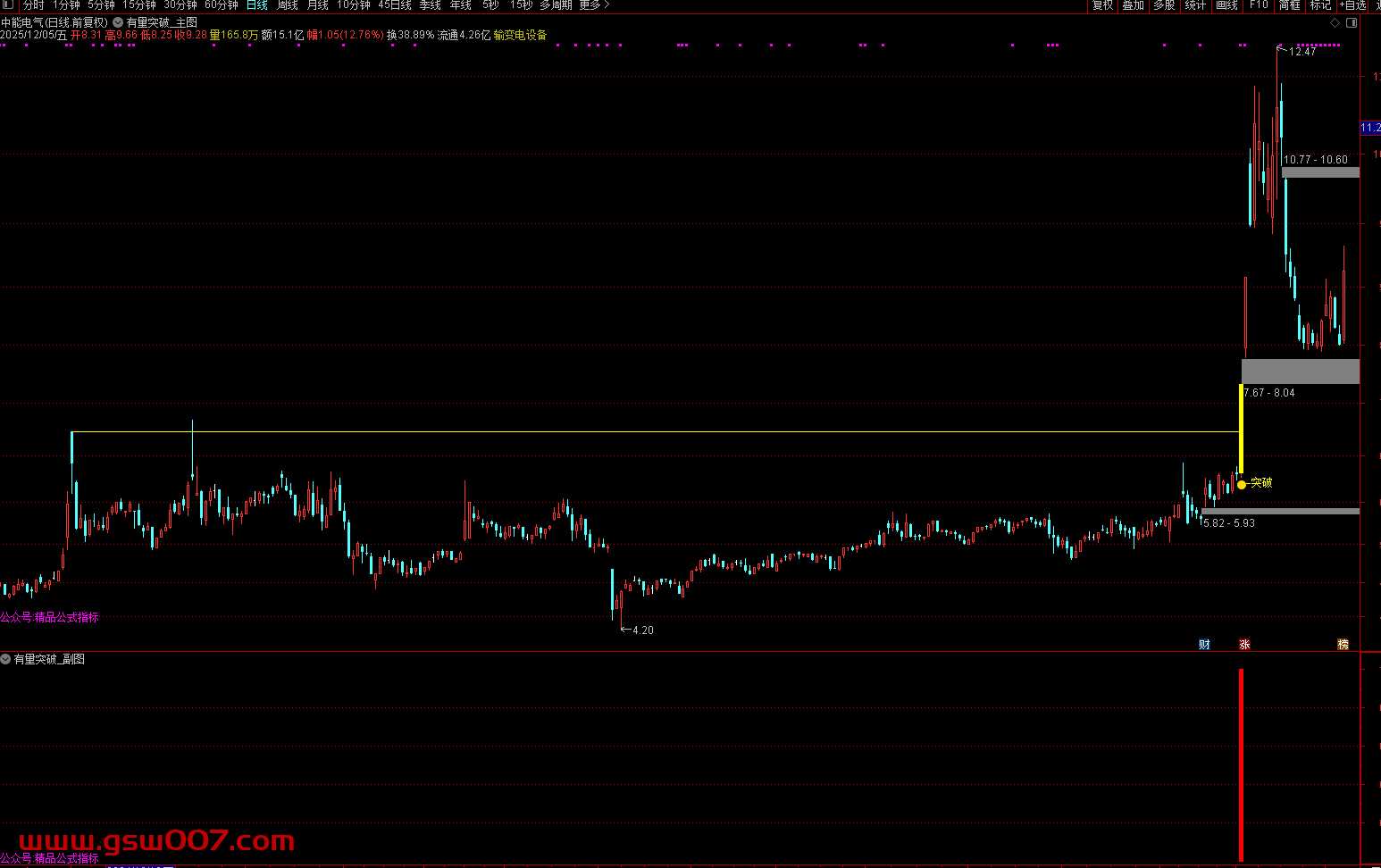Click the diamond icon at chart top-right
1381x868 pixels.
point(1335,22)
